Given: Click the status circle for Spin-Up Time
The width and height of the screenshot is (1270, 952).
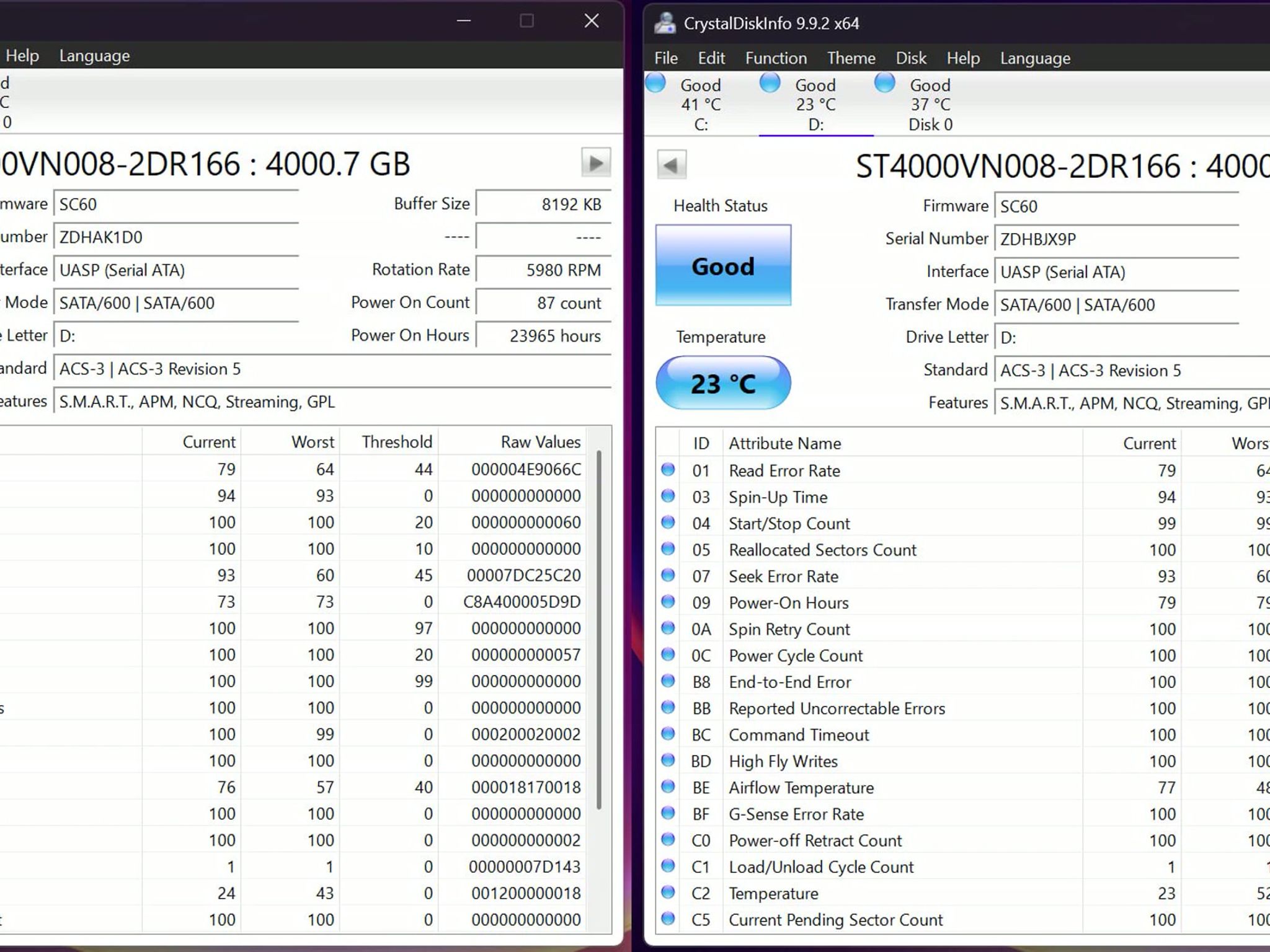Looking at the screenshot, I should click(668, 496).
